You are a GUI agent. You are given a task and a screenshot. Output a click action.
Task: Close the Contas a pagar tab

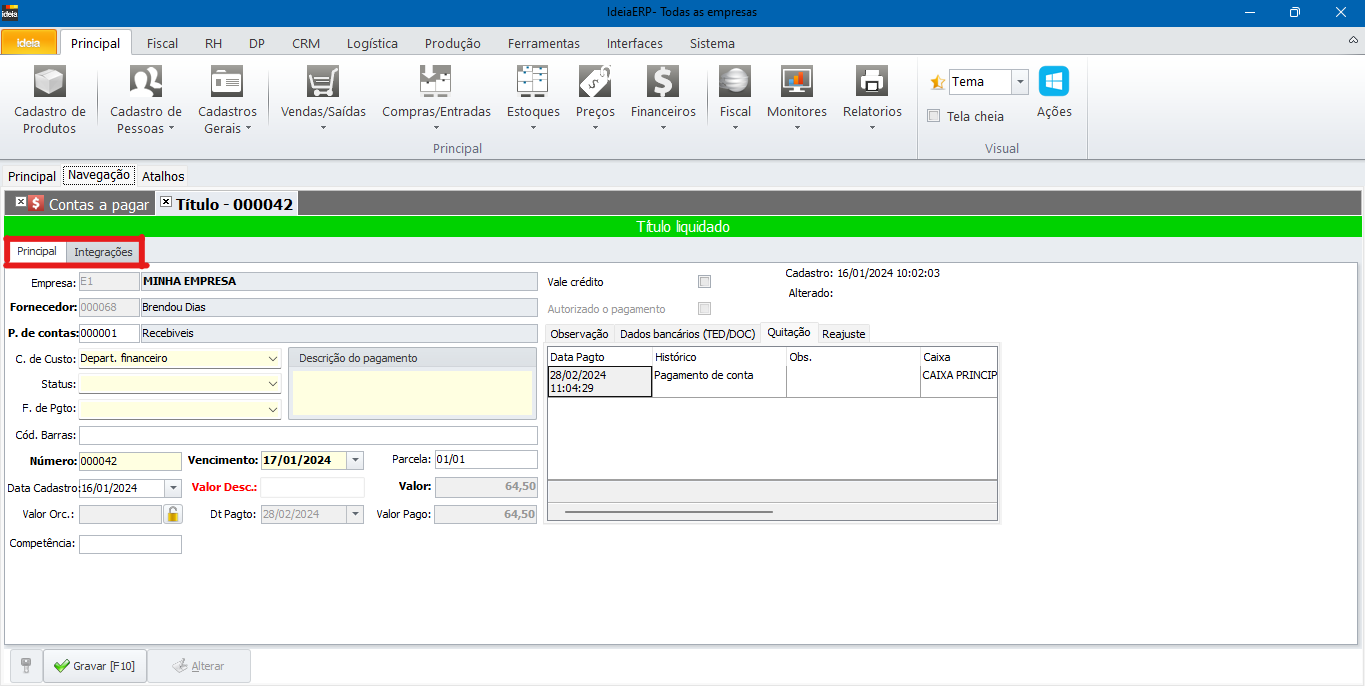tap(21, 202)
